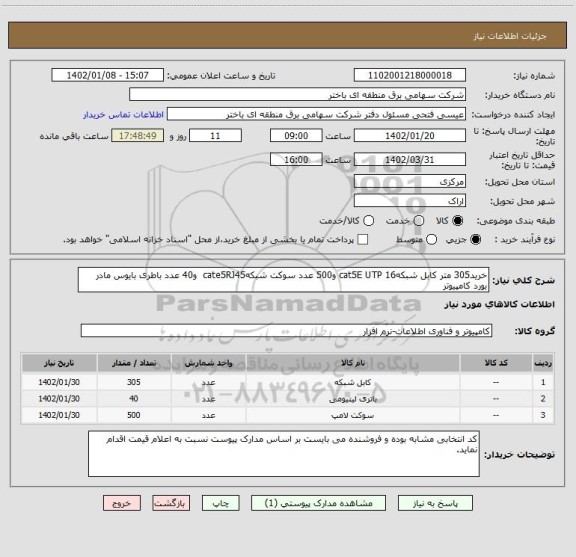Click the buyer name field شرکت سهامی برق منطقه ای باختر
This screenshot has height=557, width=576.
click(x=298, y=95)
